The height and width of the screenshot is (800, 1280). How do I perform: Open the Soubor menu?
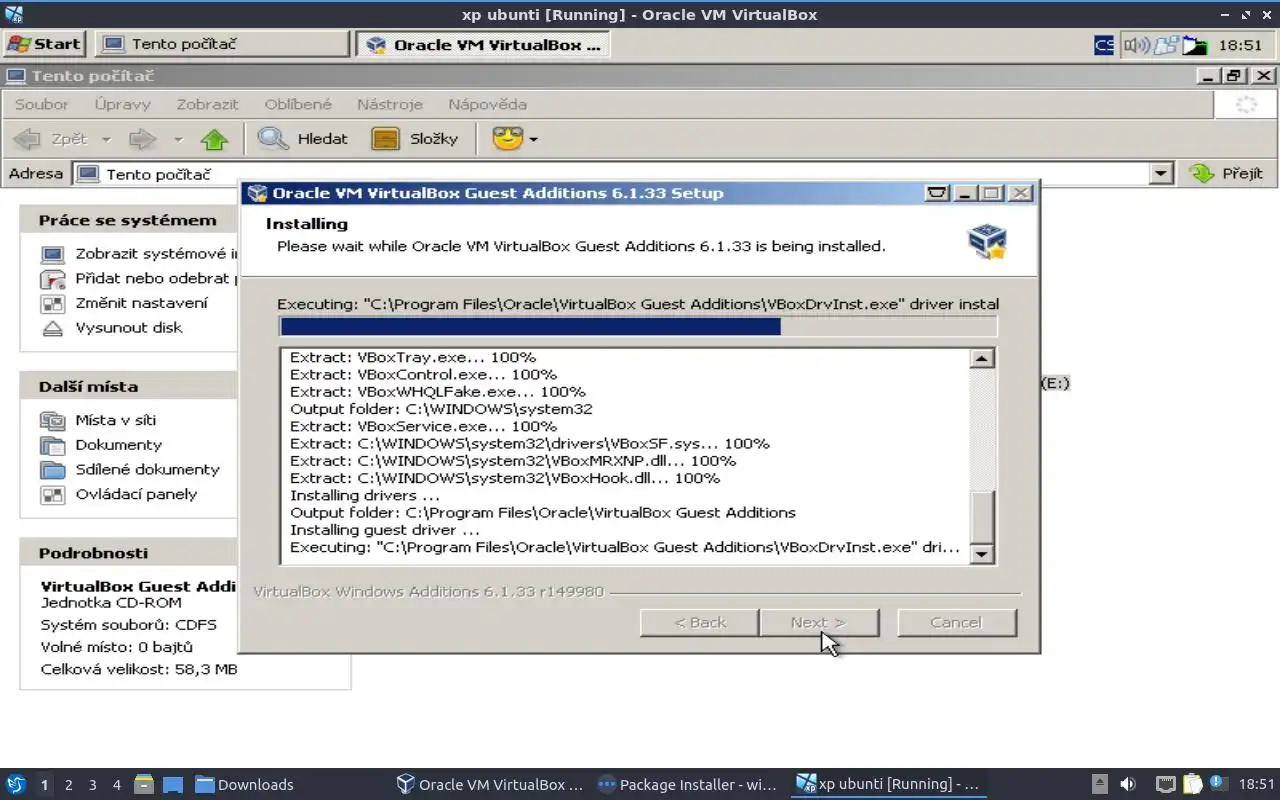coord(42,104)
